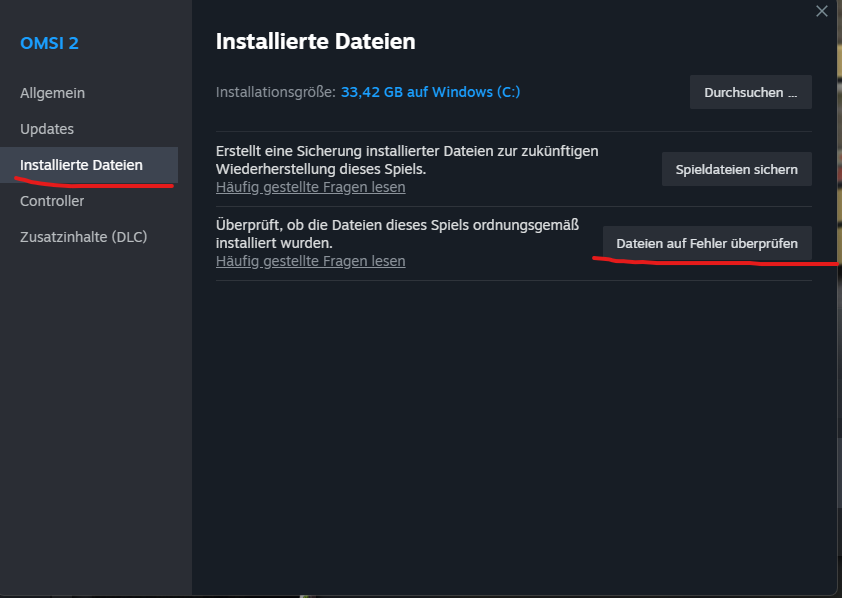Click the OMSI 2 game title
The width and height of the screenshot is (842, 598).
pyautogui.click(x=49, y=43)
